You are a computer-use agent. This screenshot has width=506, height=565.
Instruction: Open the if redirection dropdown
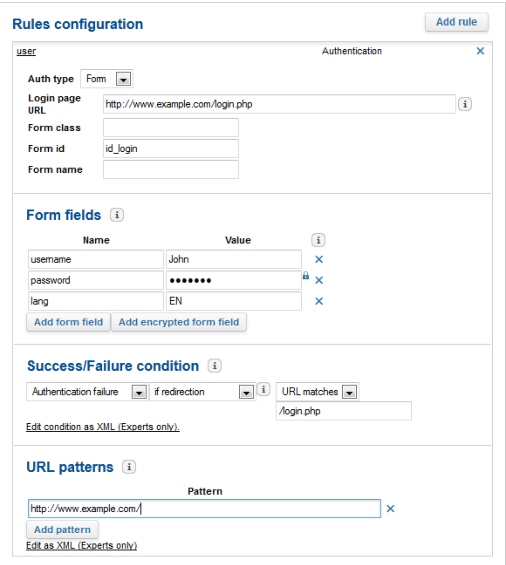coord(203,392)
